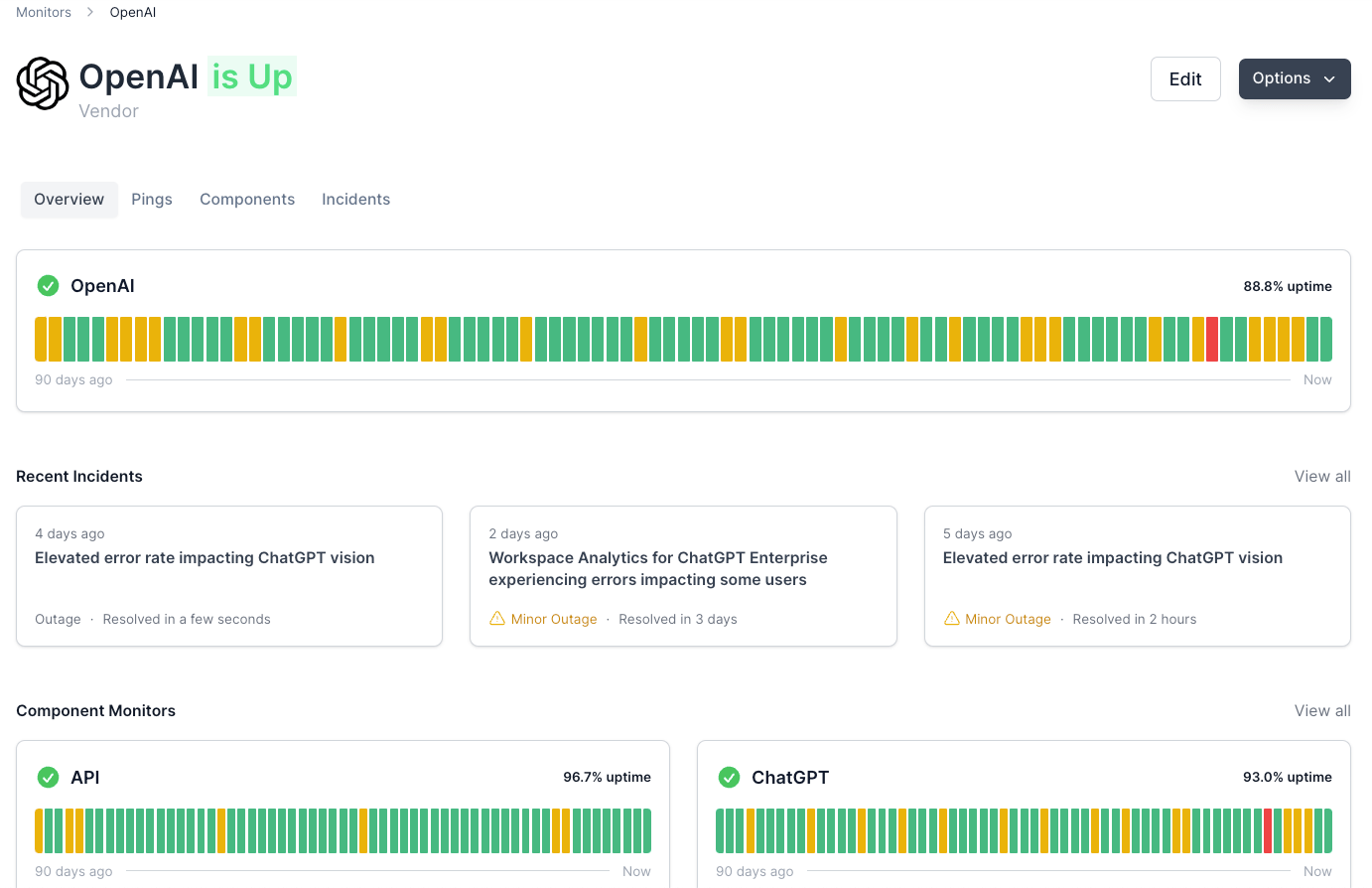Click the Recent Incidents heading
The height and width of the screenshot is (888, 1372).
click(79, 477)
